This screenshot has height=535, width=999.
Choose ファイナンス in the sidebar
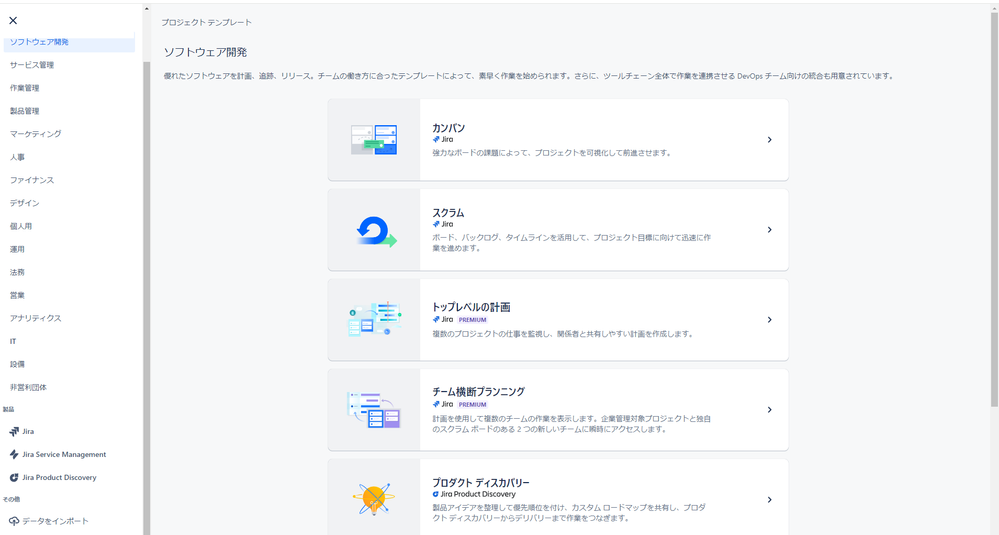point(32,180)
